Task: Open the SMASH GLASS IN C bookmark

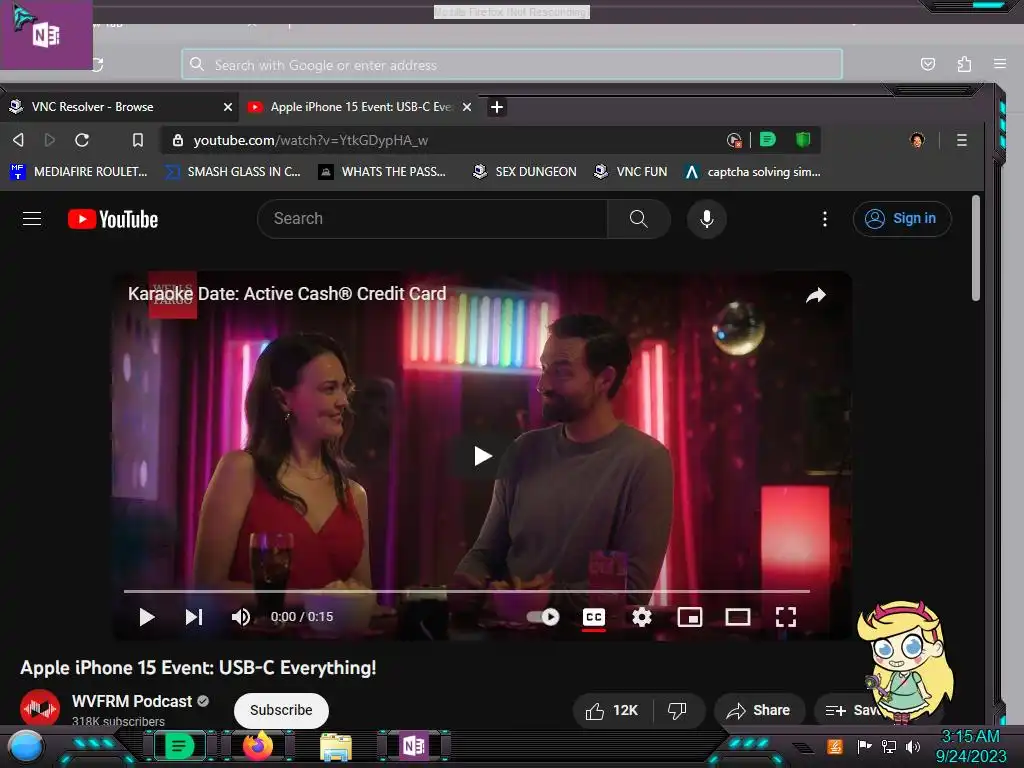Action: click(232, 172)
